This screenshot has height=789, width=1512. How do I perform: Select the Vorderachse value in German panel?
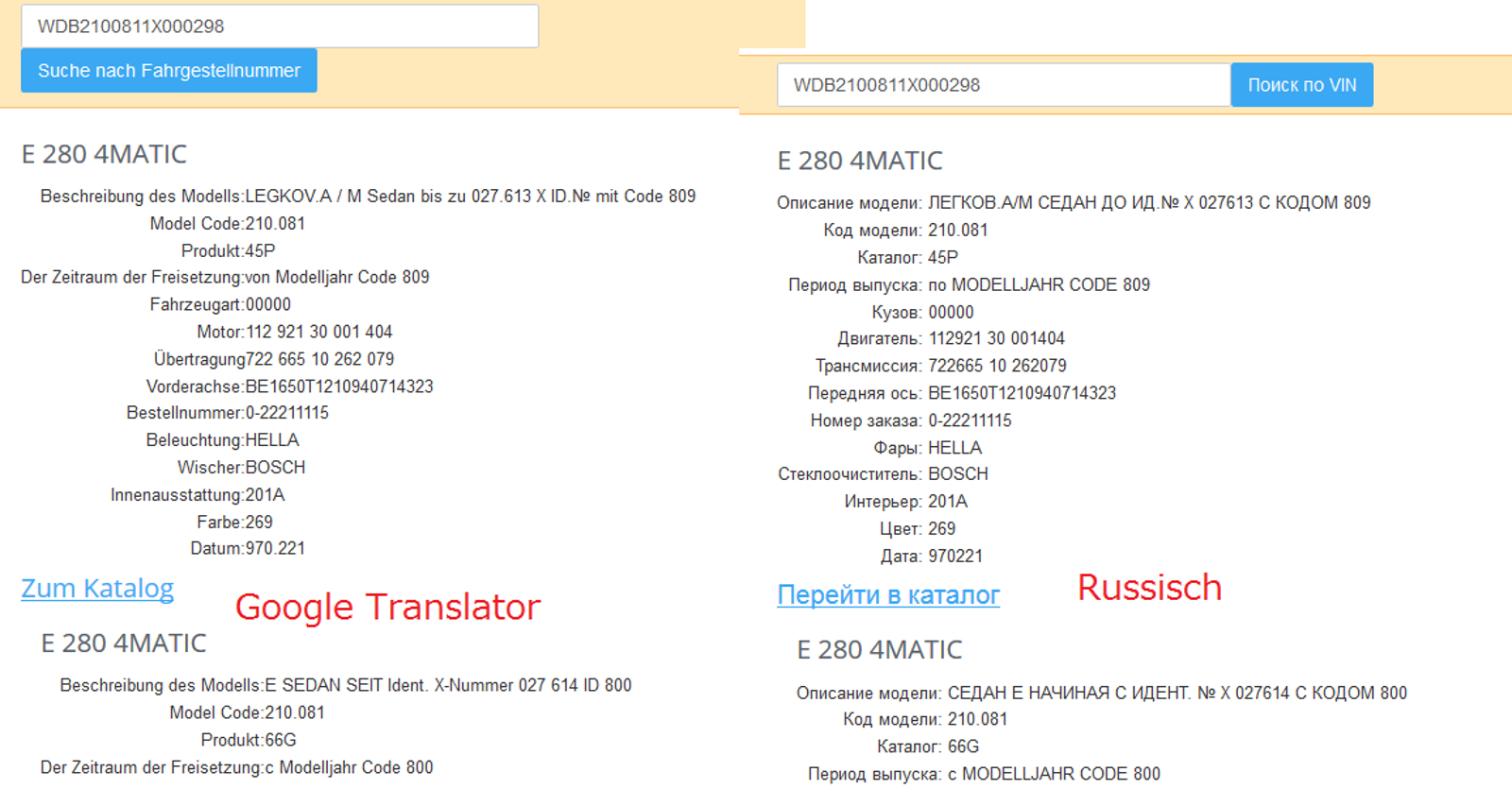pos(338,386)
